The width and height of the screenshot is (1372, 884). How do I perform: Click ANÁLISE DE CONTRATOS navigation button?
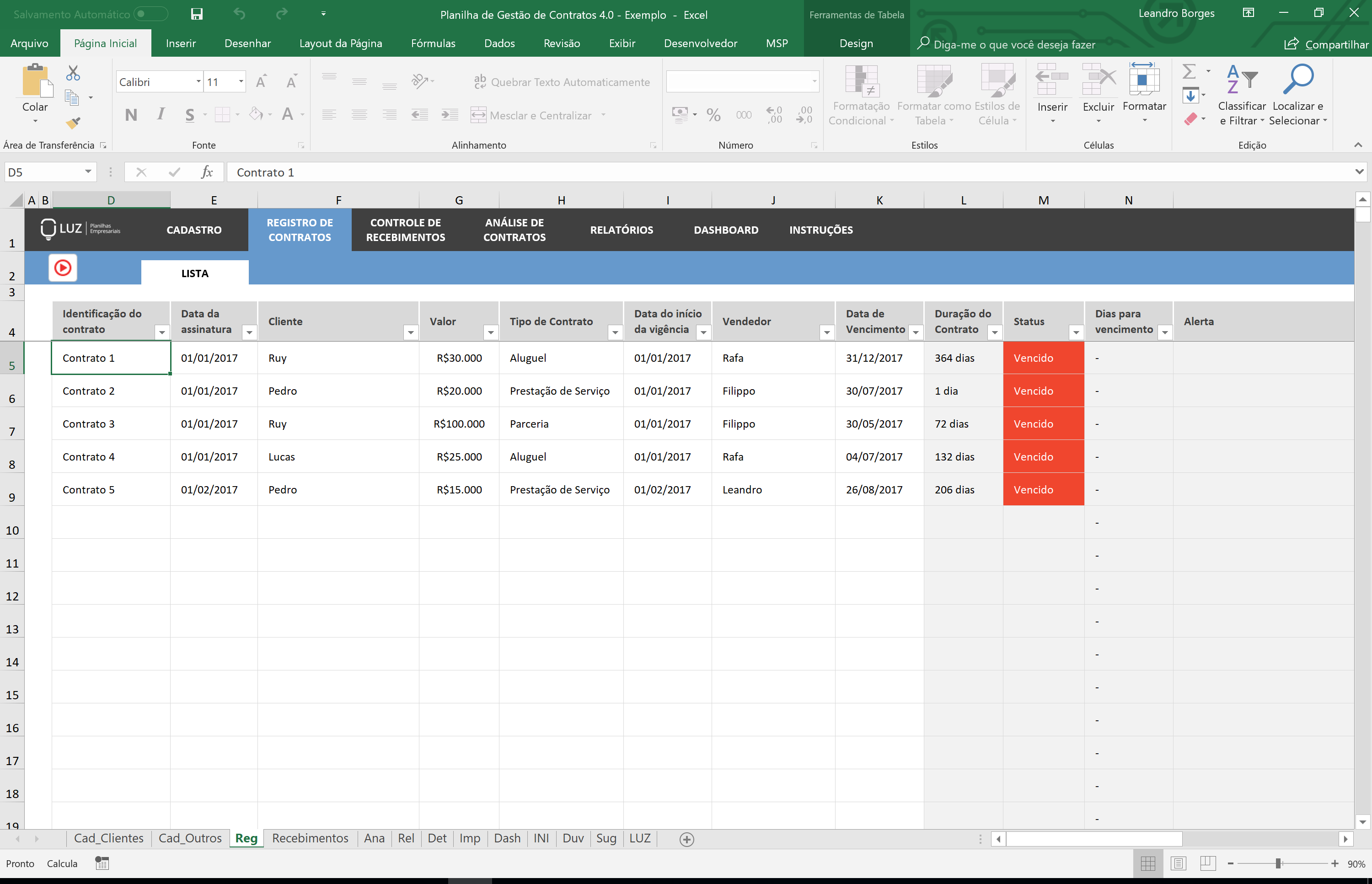tap(514, 230)
